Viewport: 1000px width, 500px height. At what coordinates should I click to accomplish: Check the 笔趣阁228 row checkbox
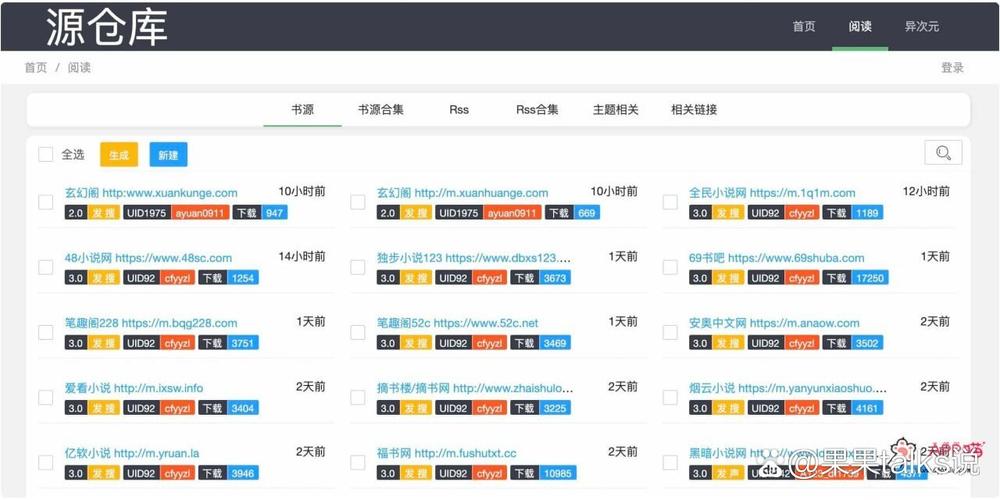46,332
